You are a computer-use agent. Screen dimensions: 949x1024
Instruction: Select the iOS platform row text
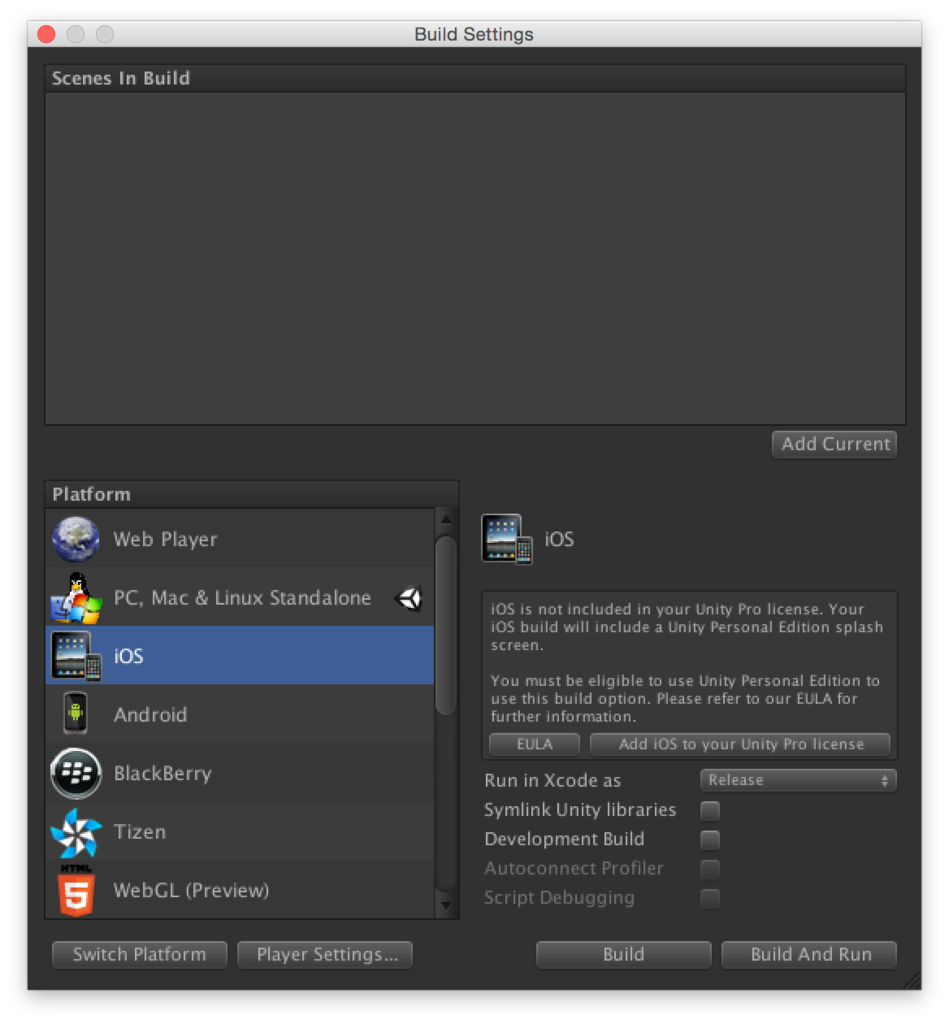pos(129,656)
